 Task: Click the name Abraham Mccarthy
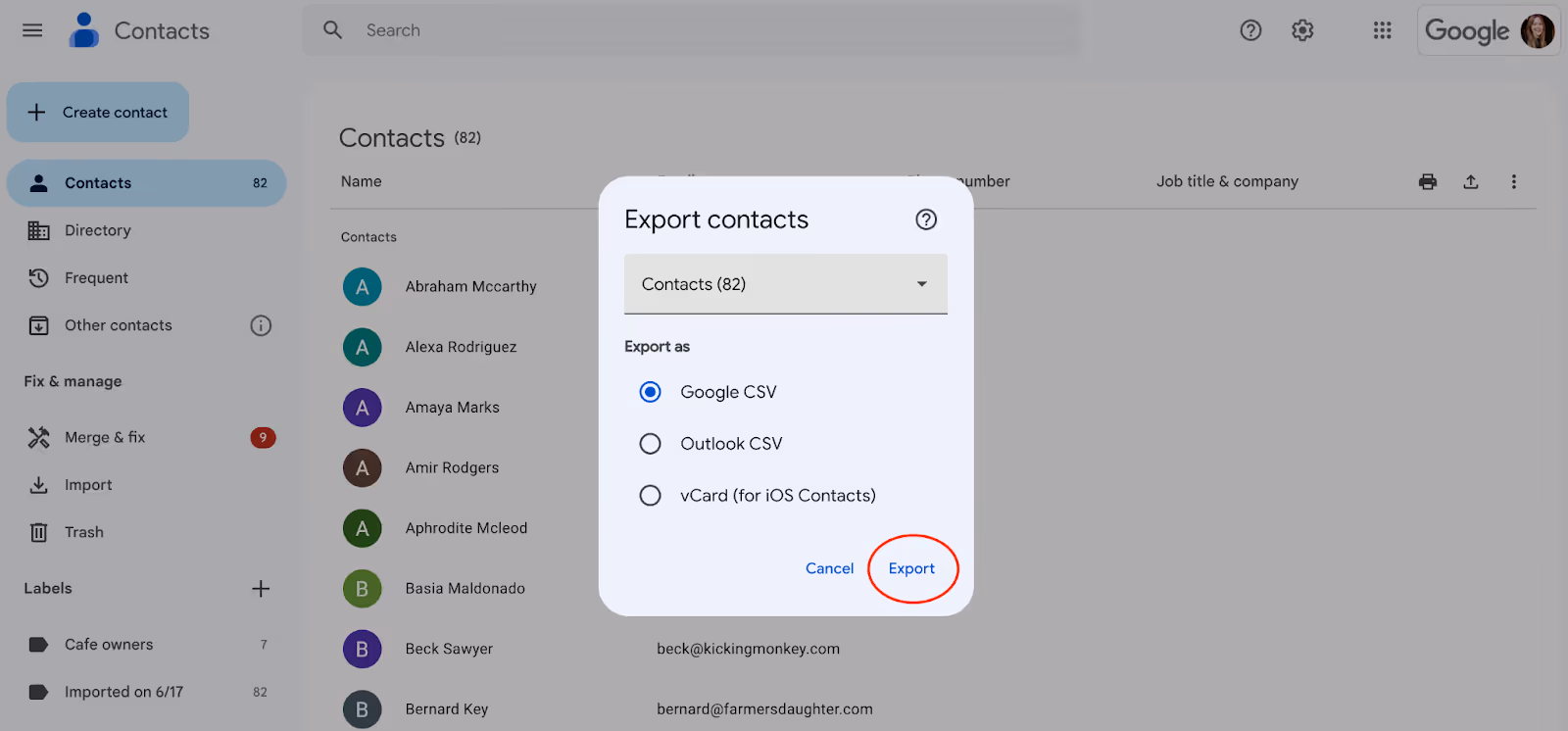[x=471, y=287]
